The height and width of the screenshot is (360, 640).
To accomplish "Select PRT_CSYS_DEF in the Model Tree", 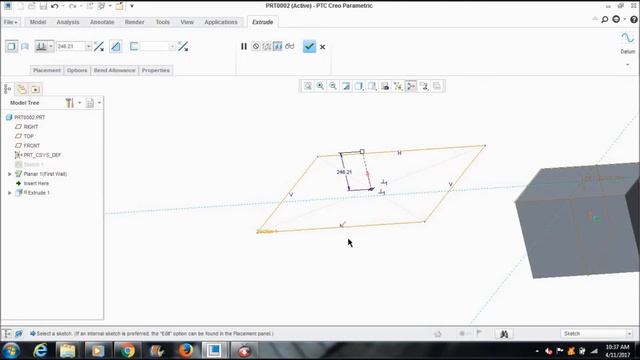I will tap(42, 155).
